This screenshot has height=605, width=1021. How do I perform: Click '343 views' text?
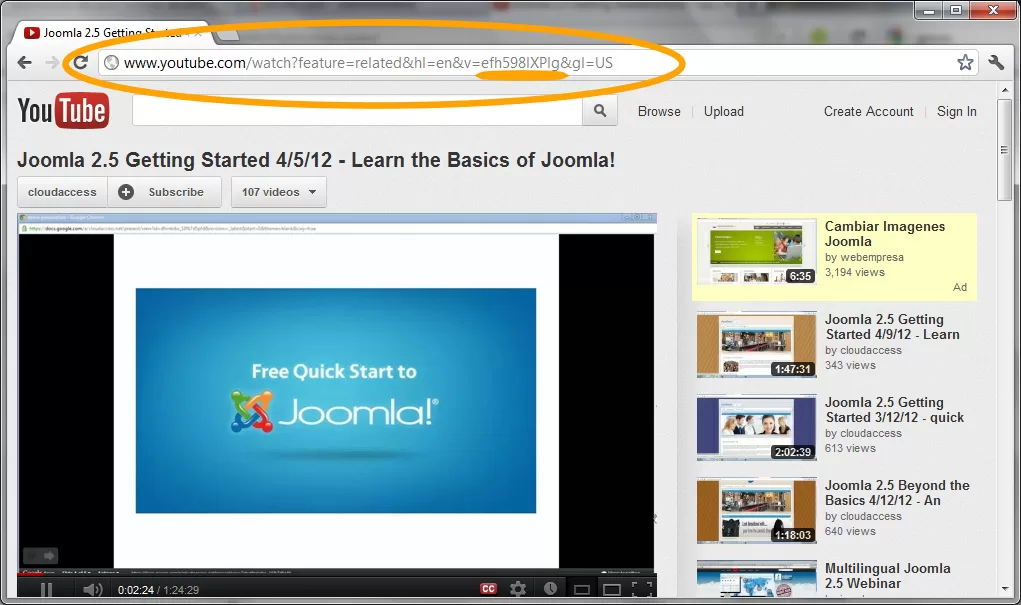point(850,365)
